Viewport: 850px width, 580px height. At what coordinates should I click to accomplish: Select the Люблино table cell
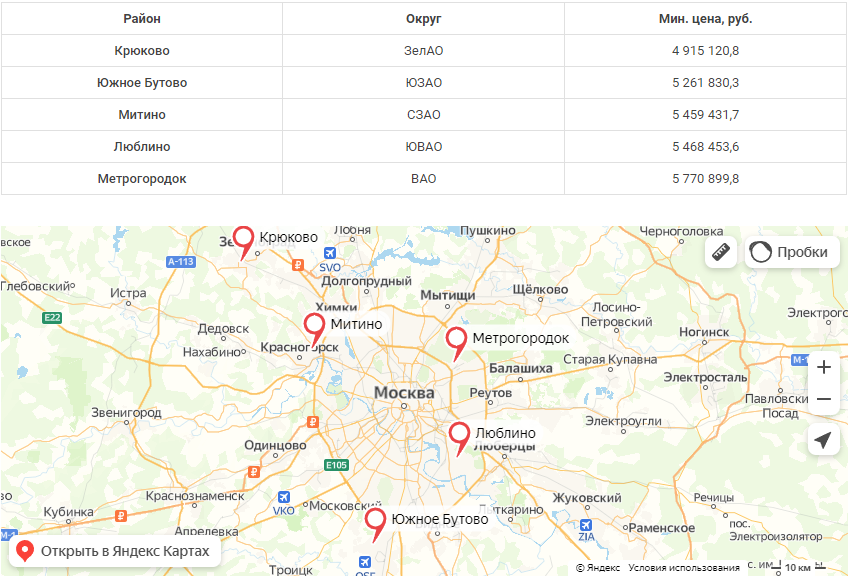(142, 147)
